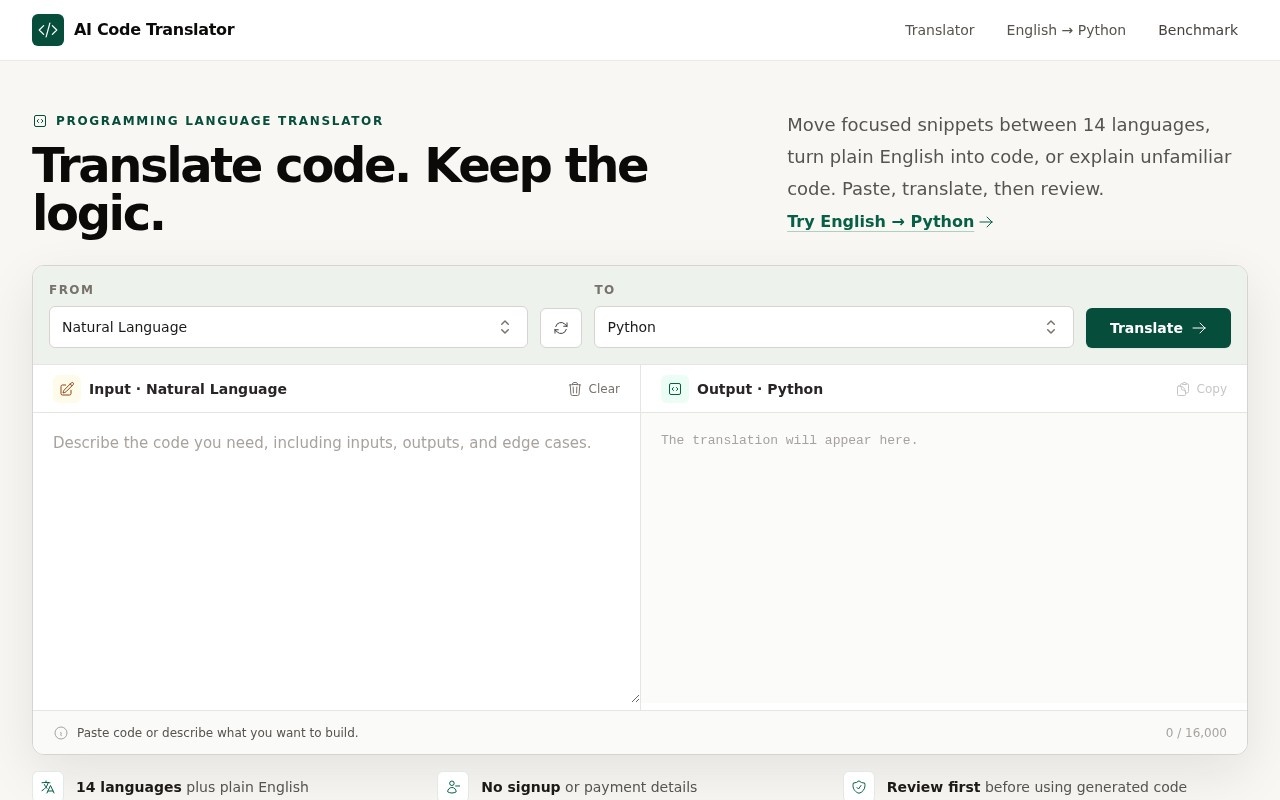Click the '14 languages plus plain English' text
The image size is (1280, 800).
pos(192,787)
